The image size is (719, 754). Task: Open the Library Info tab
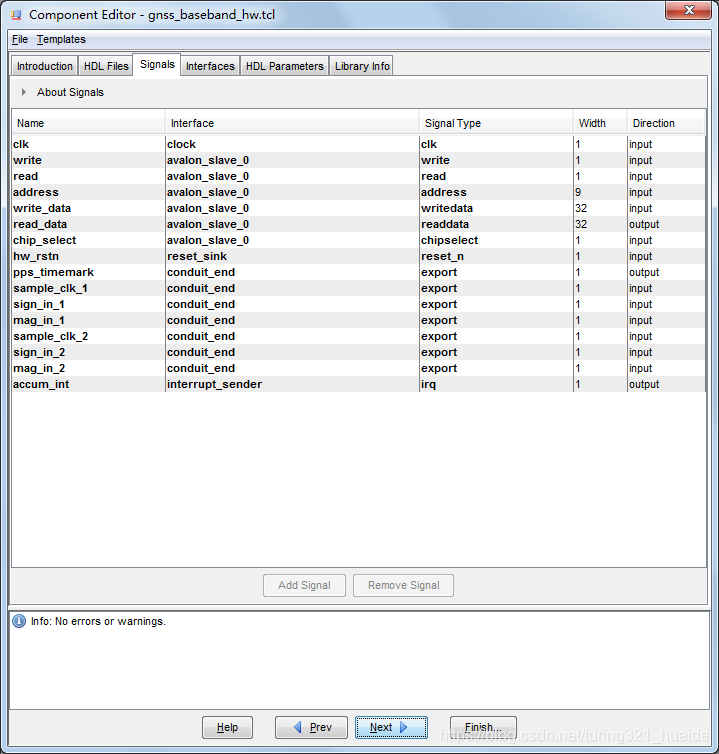pyautogui.click(x=362, y=66)
